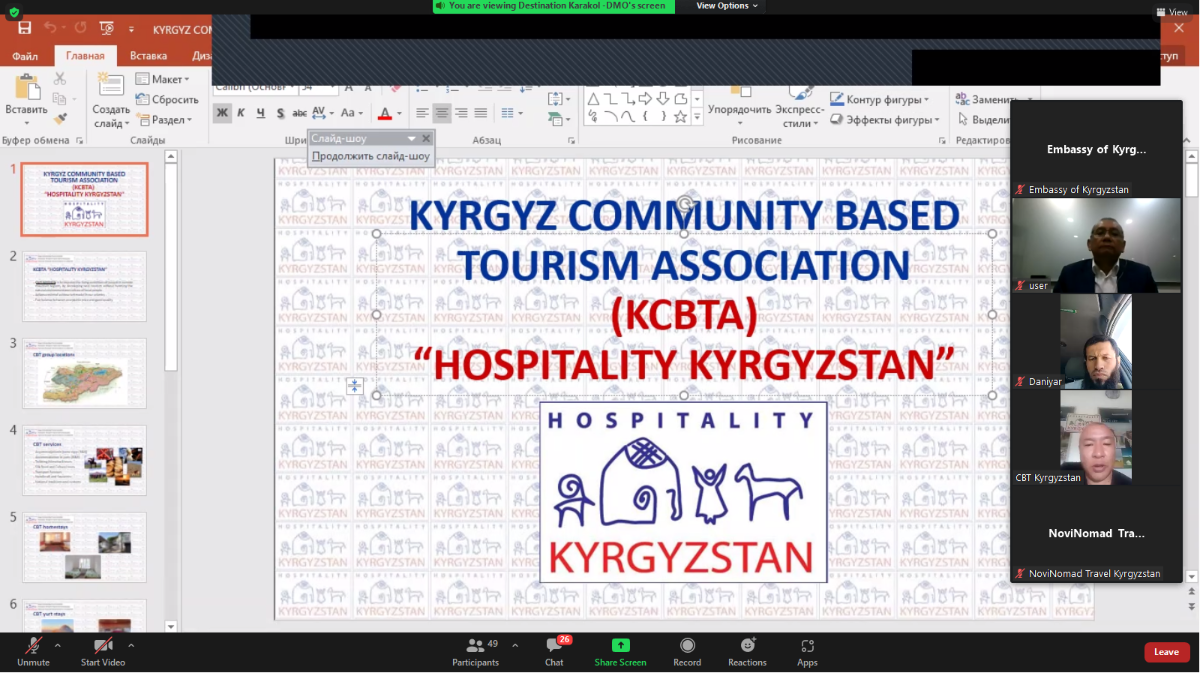Image resolution: width=1200 pixels, height=675 pixels.
Task: Open the Aa change case dropdown
Action: click(x=351, y=113)
